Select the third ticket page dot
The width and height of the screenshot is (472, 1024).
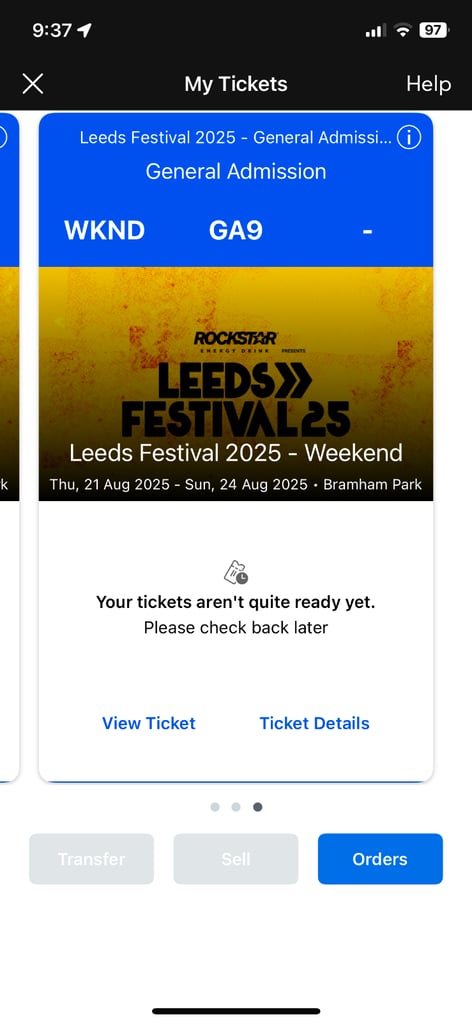click(x=258, y=807)
